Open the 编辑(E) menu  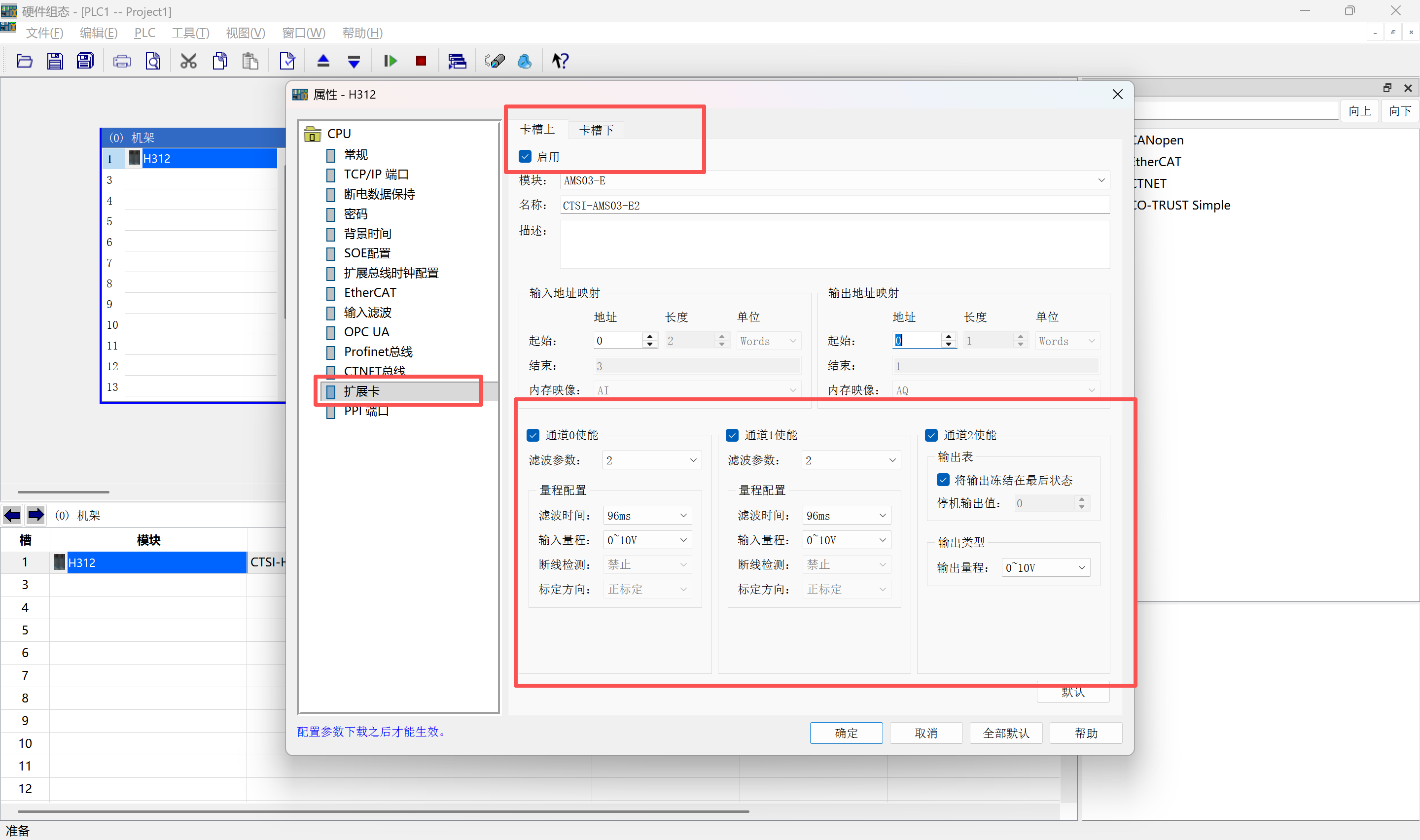(x=99, y=33)
